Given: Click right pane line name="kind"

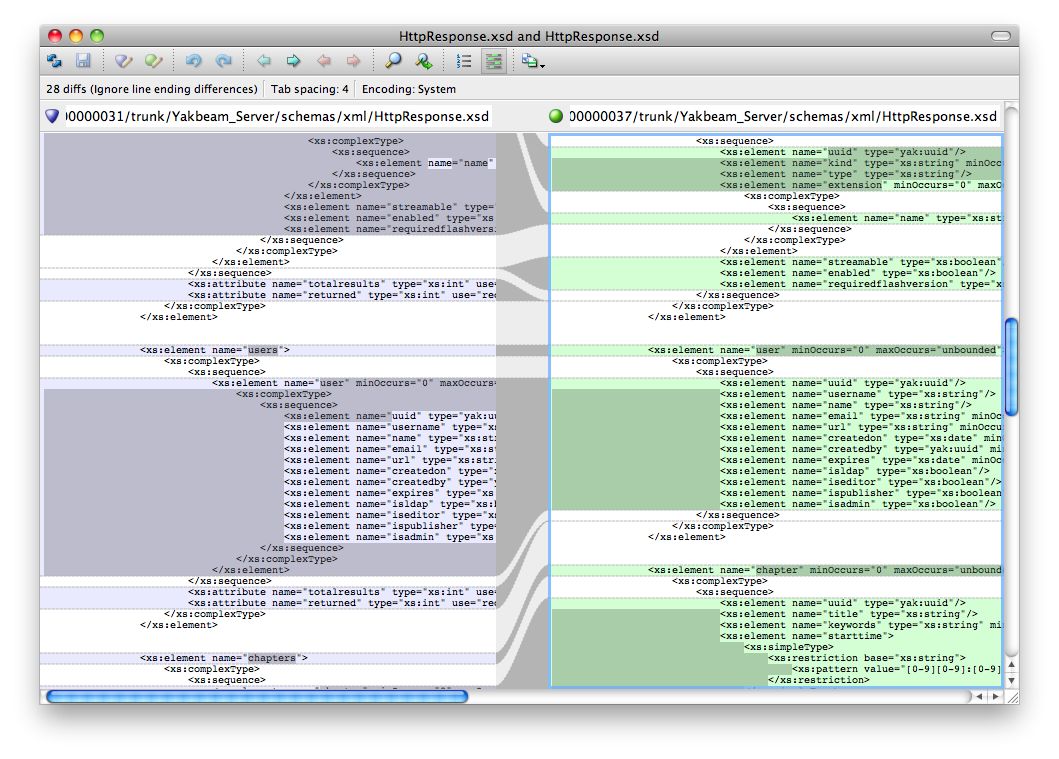Looking at the screenshot, I should coord(860,163).
